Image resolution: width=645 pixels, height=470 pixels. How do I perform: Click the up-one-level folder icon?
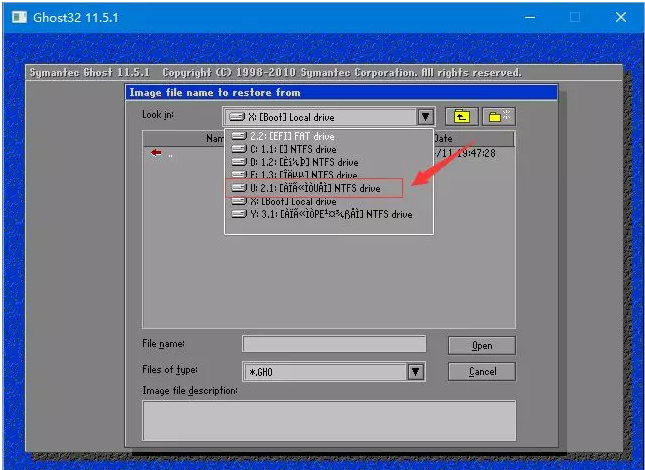coord(462,117)
